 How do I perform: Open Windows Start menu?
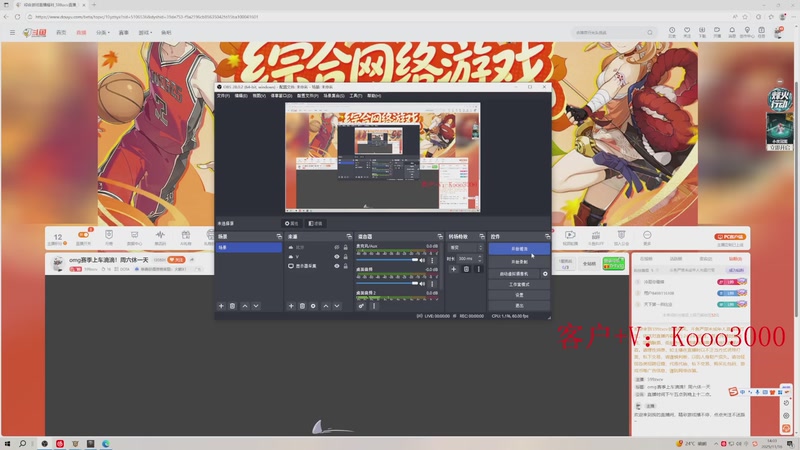pos(7,444)
